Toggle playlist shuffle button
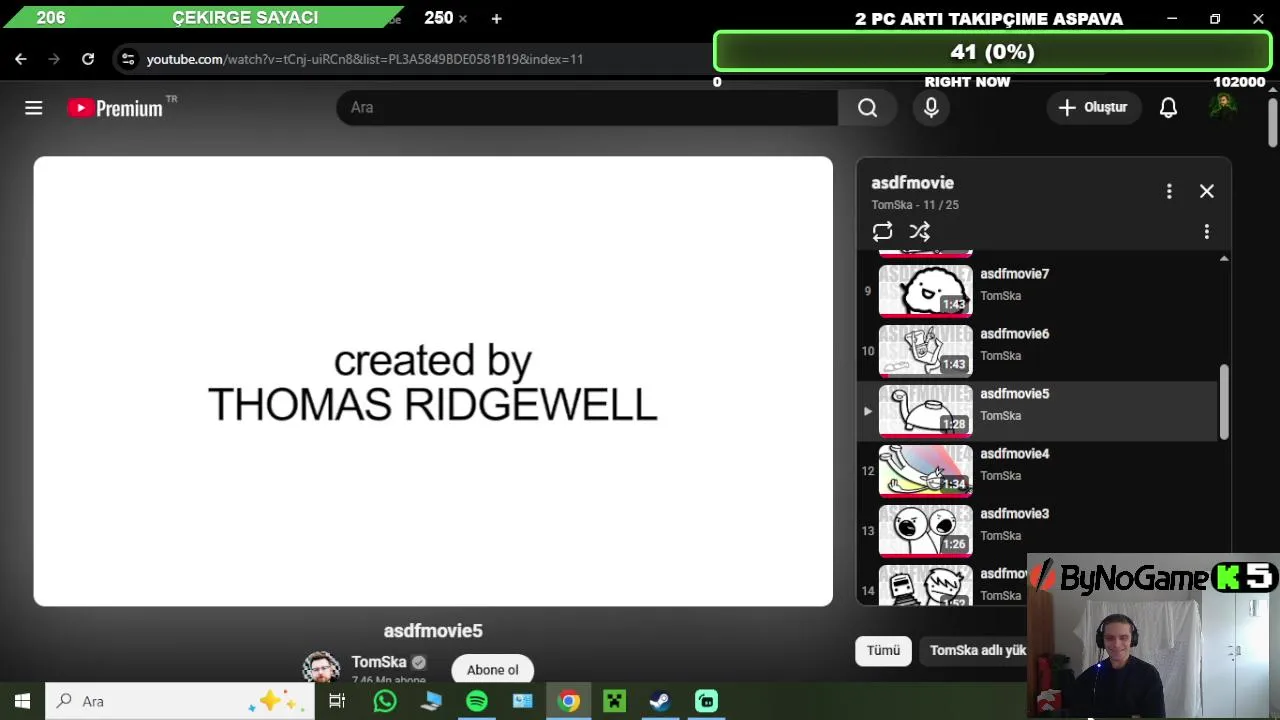Viewport: 1280px width, 720px height. point(920,232)
